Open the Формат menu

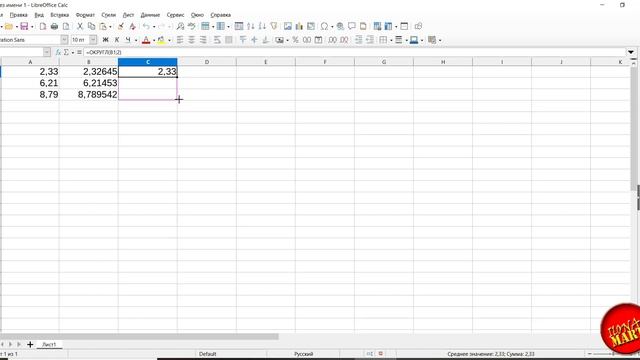(x=85, y=15)
